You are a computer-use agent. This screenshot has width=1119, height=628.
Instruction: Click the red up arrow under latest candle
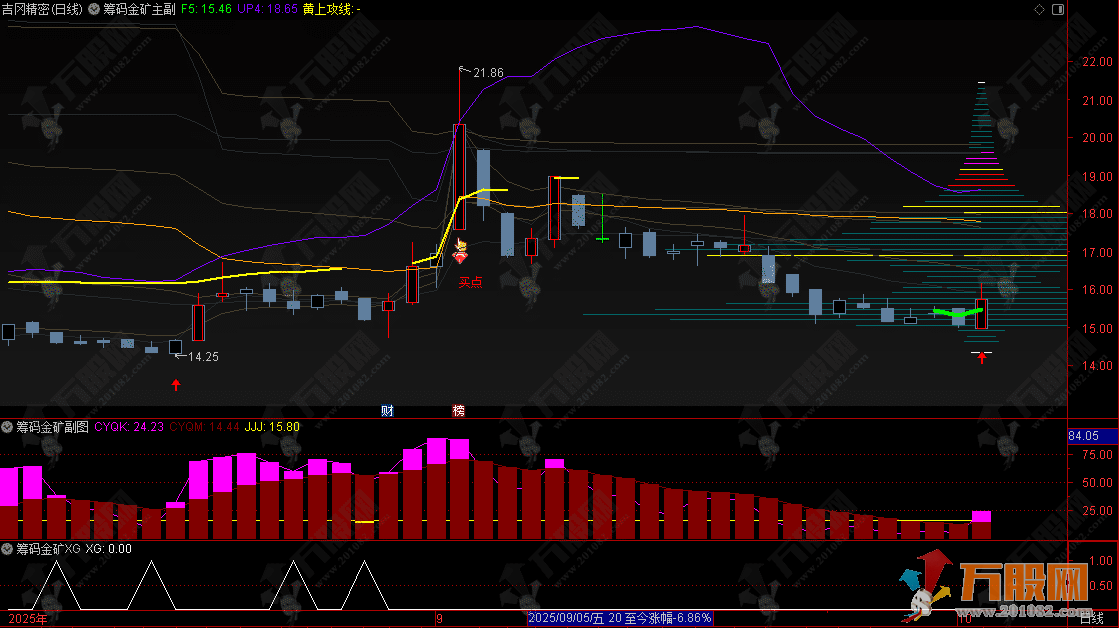[982, 357]
